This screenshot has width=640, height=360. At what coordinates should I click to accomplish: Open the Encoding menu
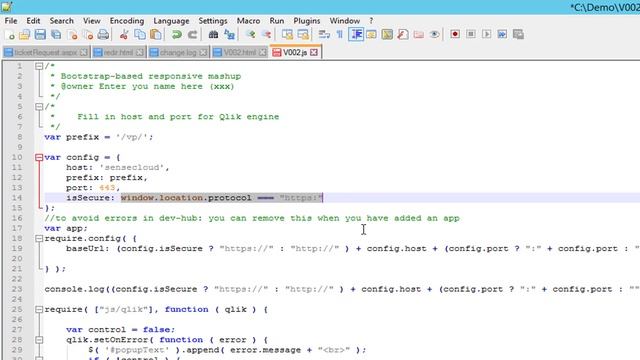(127, 21)
